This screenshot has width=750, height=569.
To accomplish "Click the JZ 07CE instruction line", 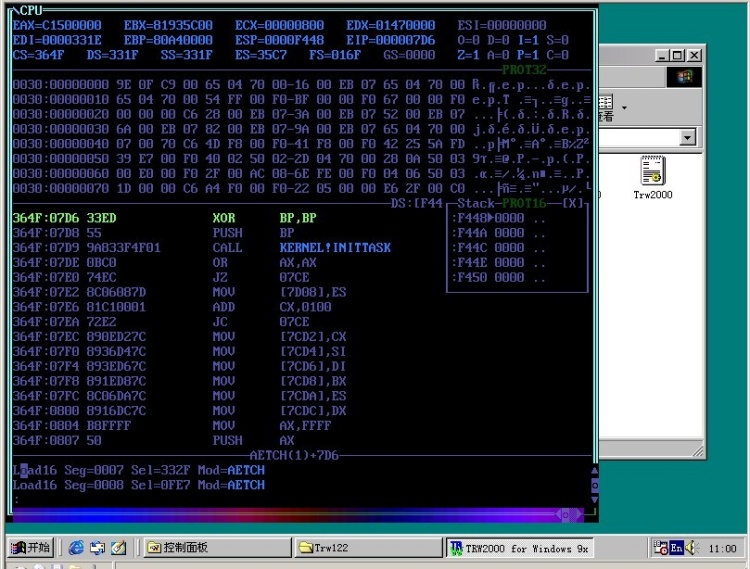I will tap(161, 277).
